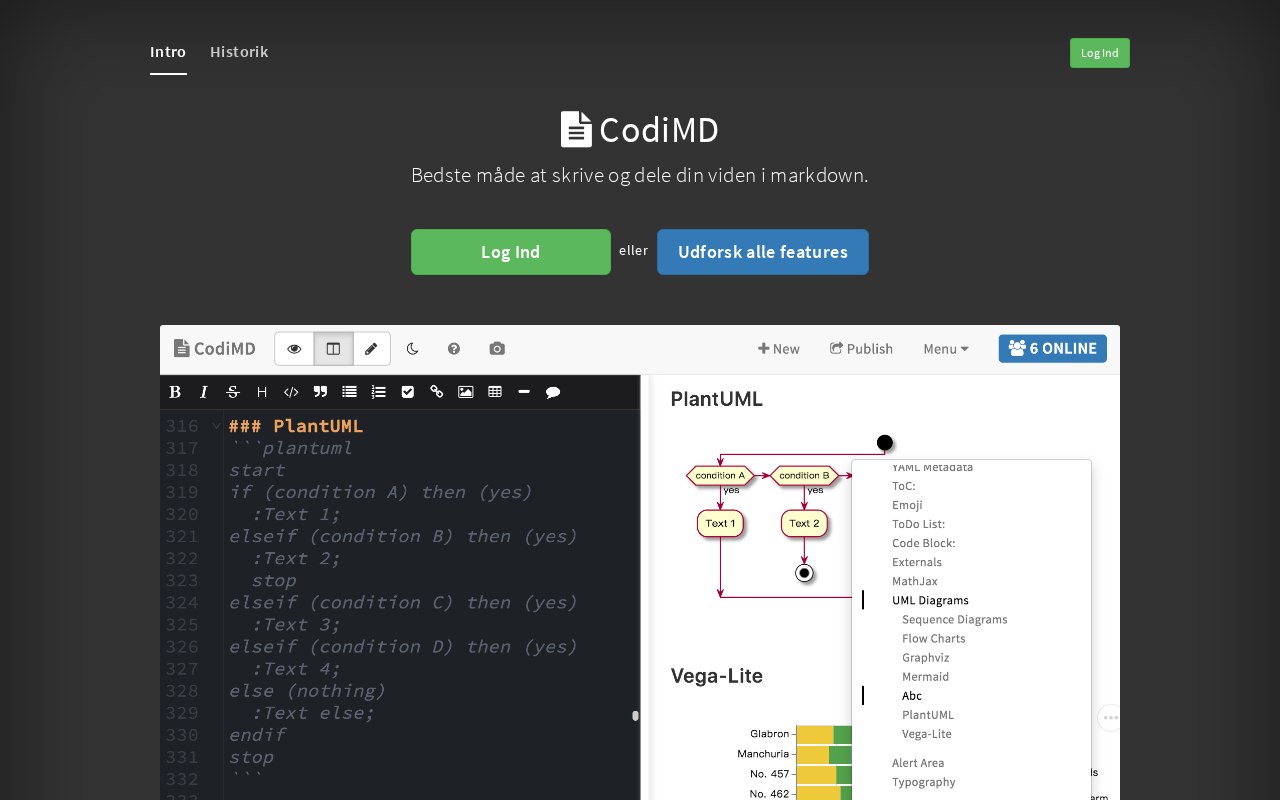Insert a code block via toolbar icon
Screen dimensions: 1280x800
point(291,392)
